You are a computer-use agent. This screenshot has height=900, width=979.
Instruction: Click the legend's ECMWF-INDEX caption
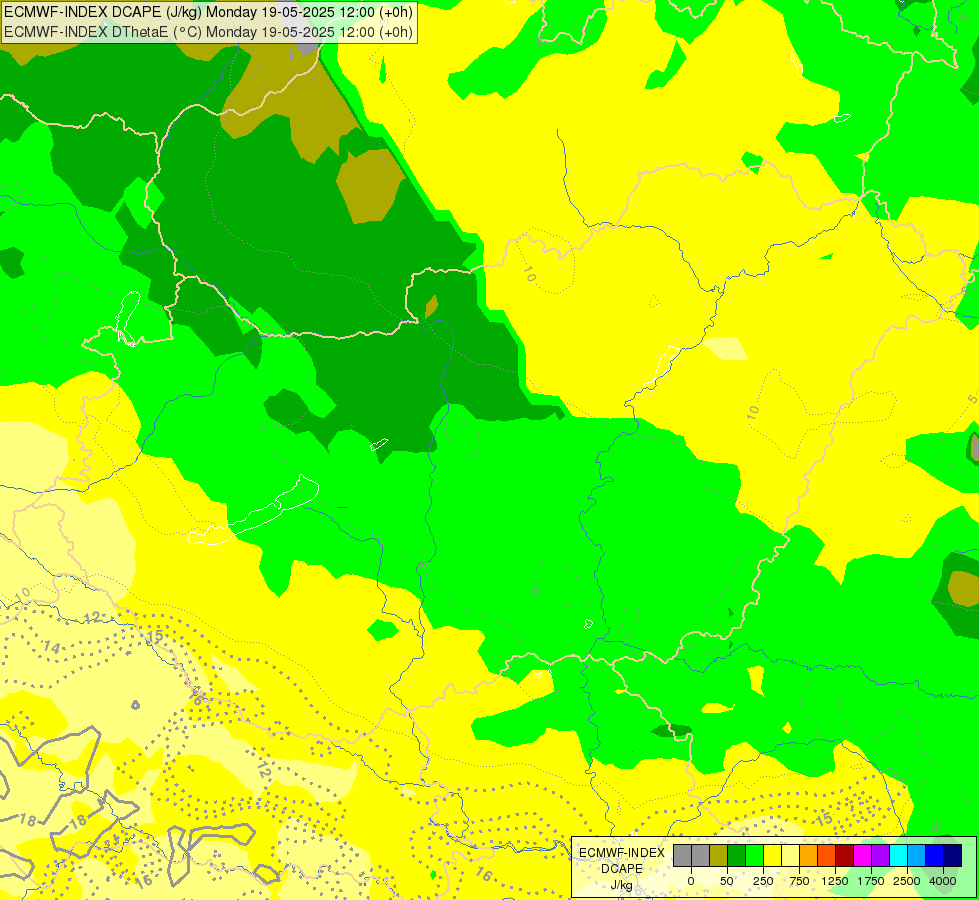pyautogui.click(x=622, y=853)
